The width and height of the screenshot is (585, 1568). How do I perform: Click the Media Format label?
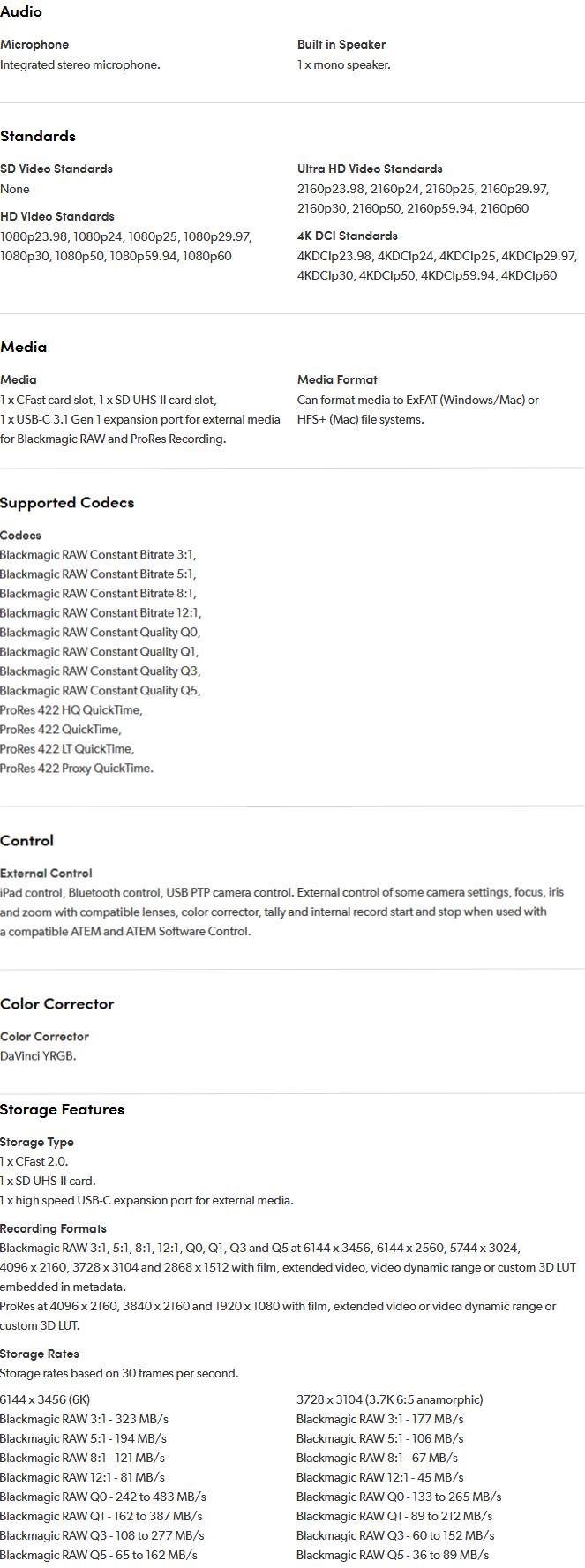click(x=337, y=379)
